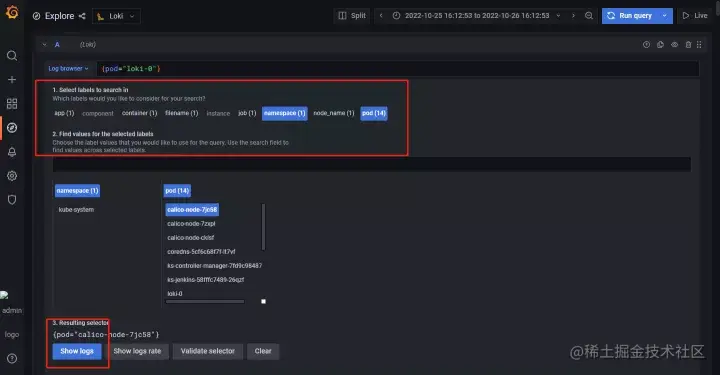Select the kube-system namespace value

[76, 210]
